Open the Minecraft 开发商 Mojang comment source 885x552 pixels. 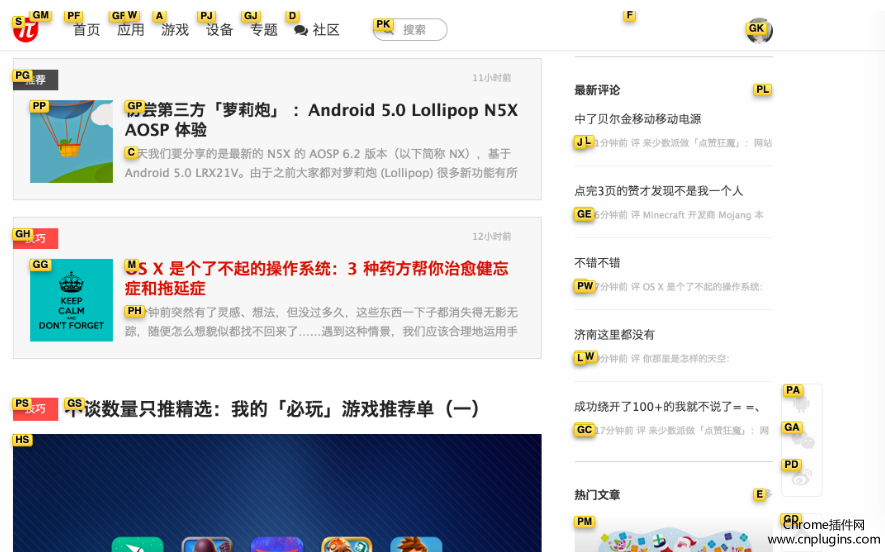click(669, 215)
